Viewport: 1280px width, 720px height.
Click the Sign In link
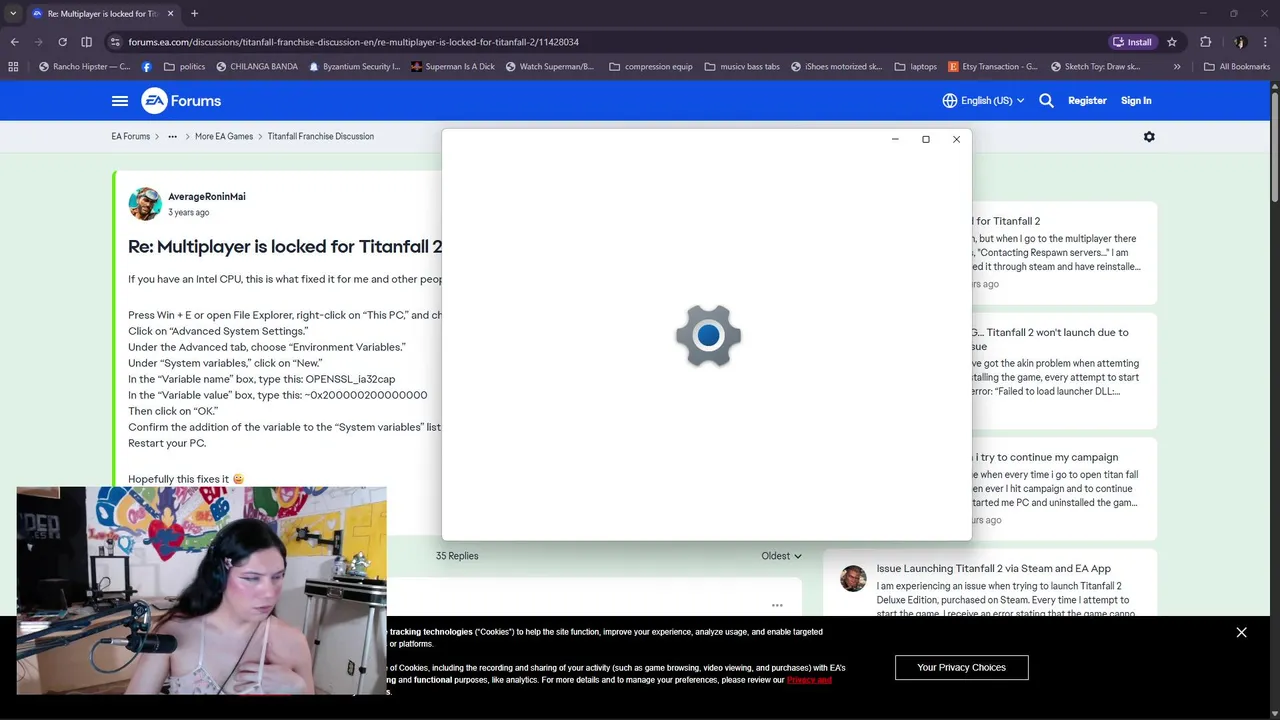pos(1136,101)
